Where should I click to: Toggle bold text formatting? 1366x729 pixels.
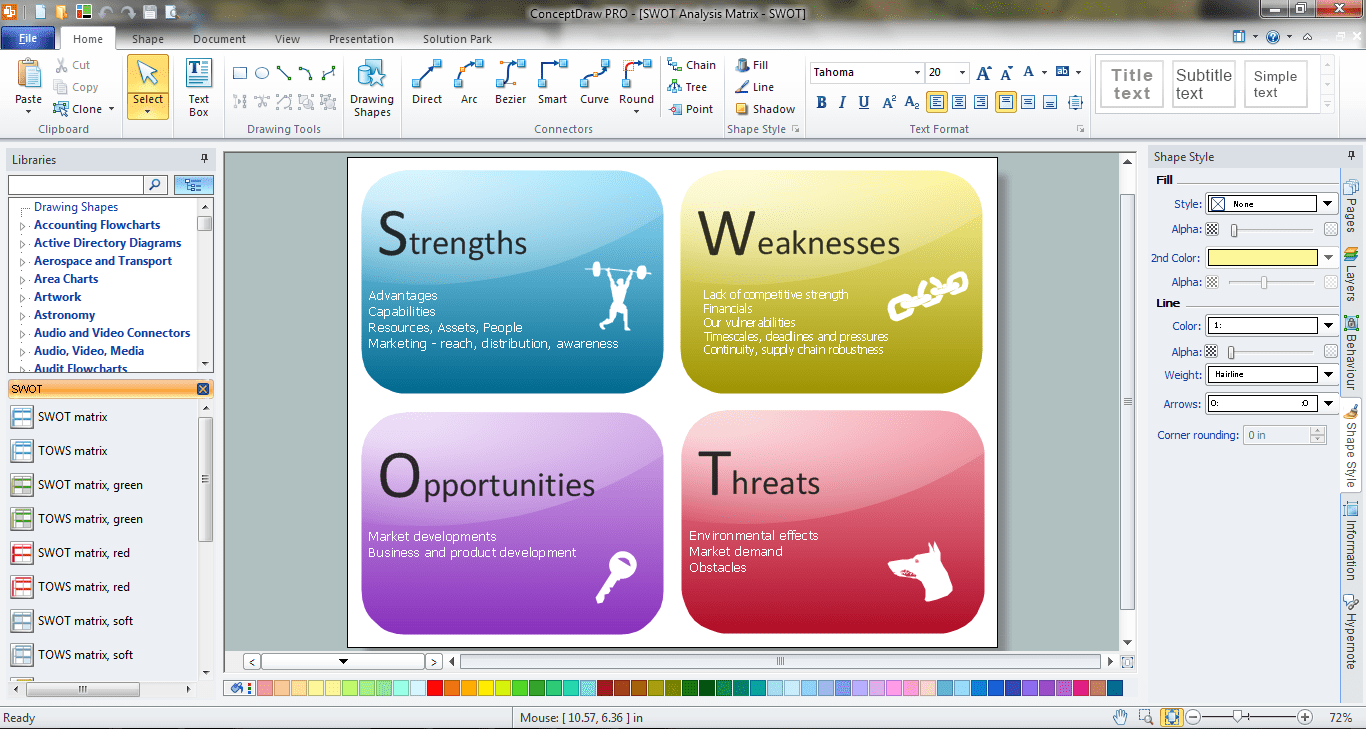819,103
